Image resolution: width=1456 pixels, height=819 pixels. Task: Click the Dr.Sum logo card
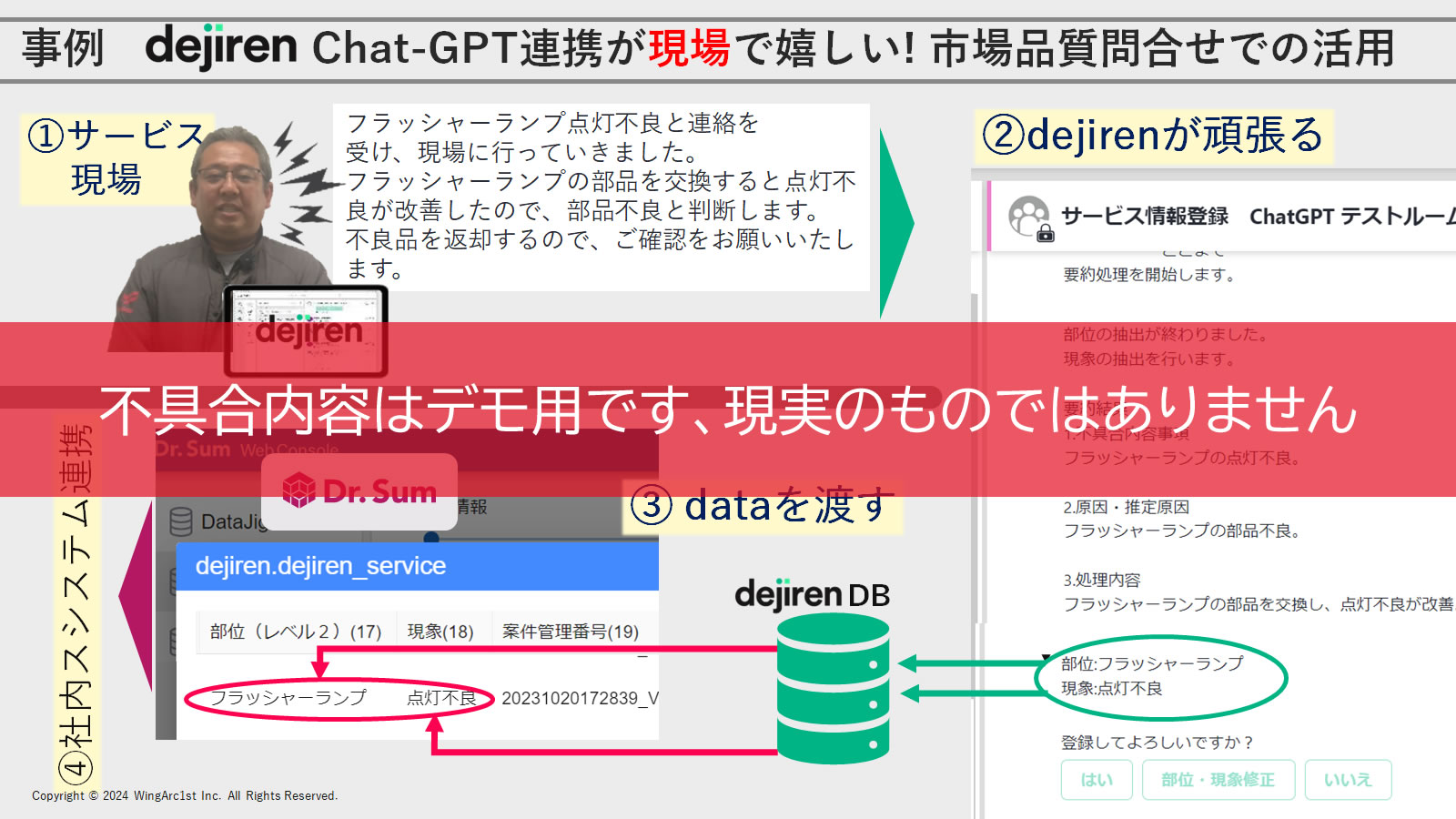pyautogui.click(x=359, y=491)
